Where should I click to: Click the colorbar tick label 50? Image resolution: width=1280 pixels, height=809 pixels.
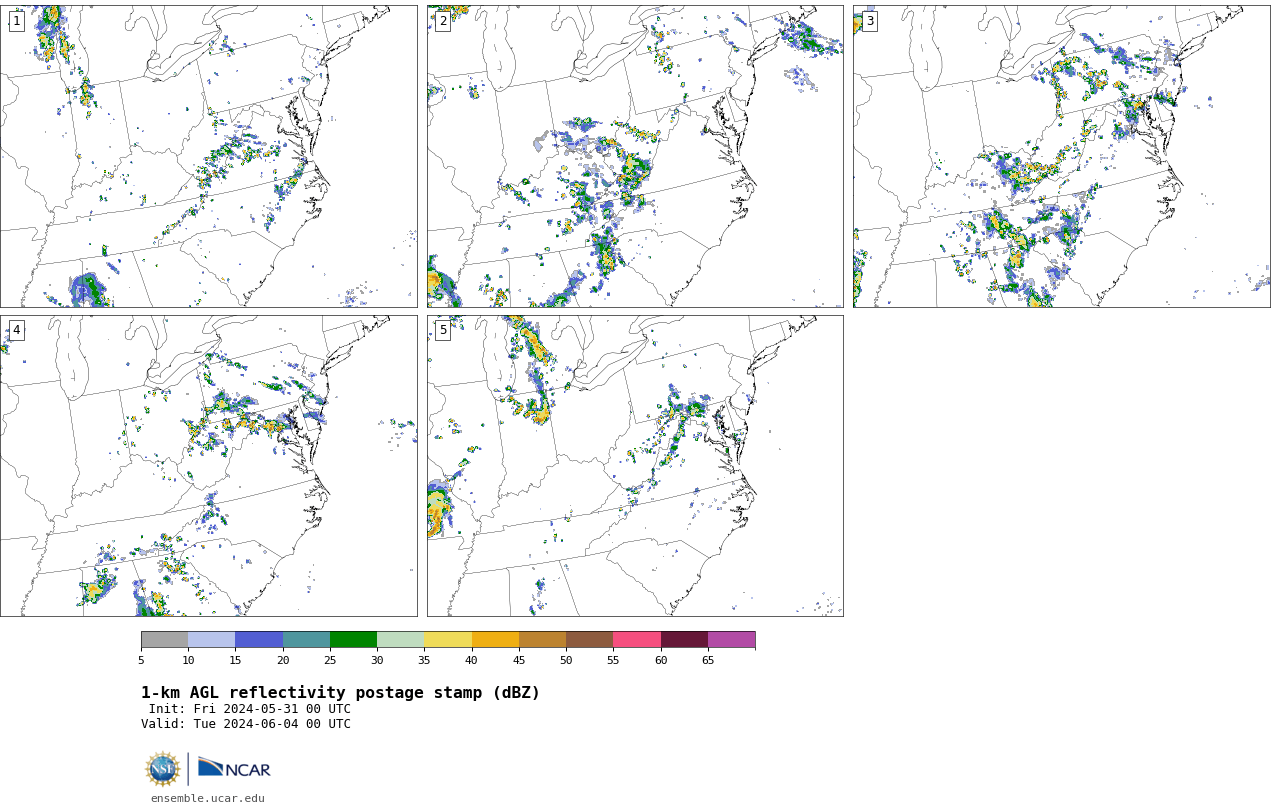click(566, 660)
